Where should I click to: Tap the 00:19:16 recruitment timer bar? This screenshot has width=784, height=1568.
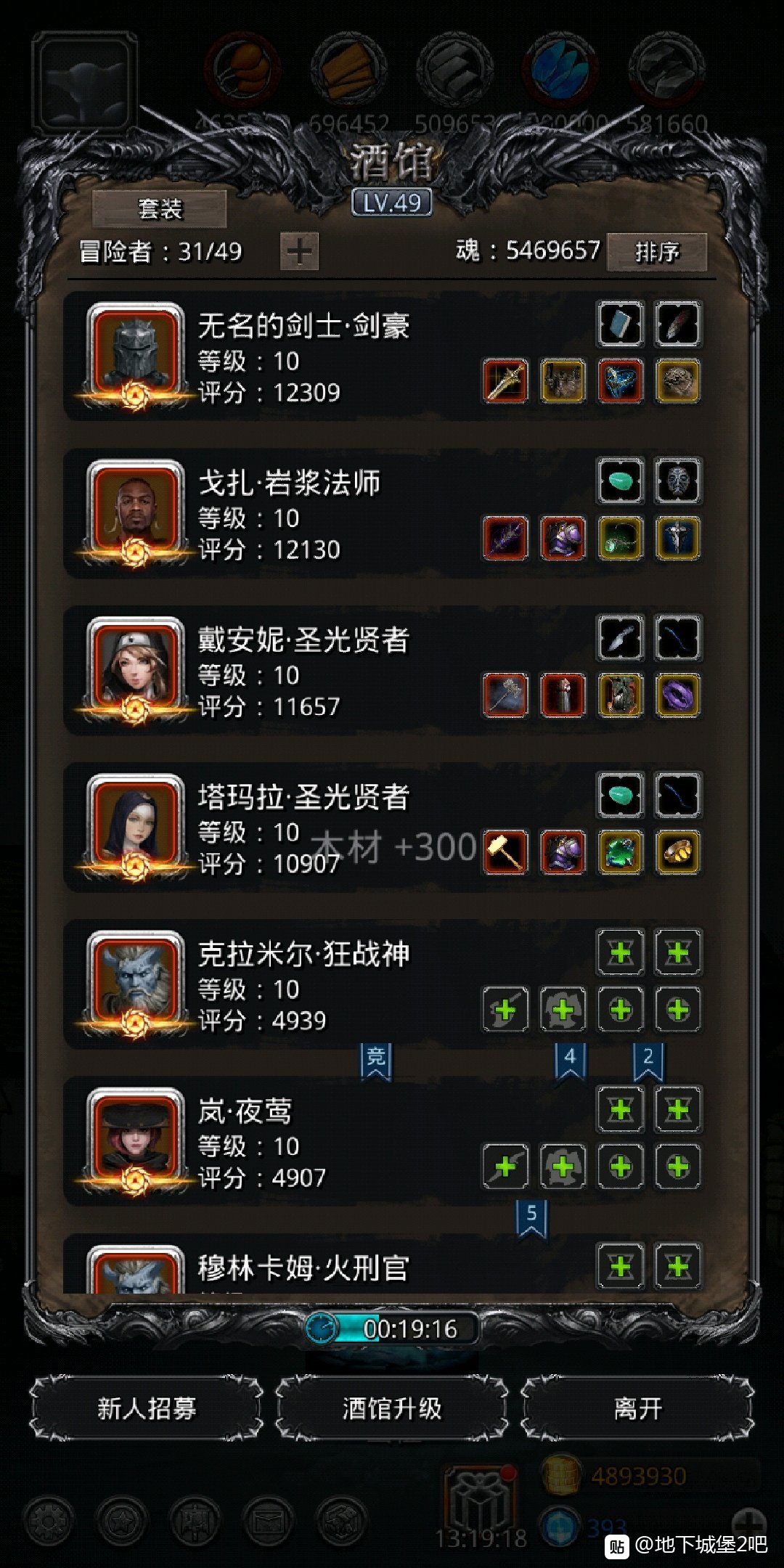click(392, 1328)
